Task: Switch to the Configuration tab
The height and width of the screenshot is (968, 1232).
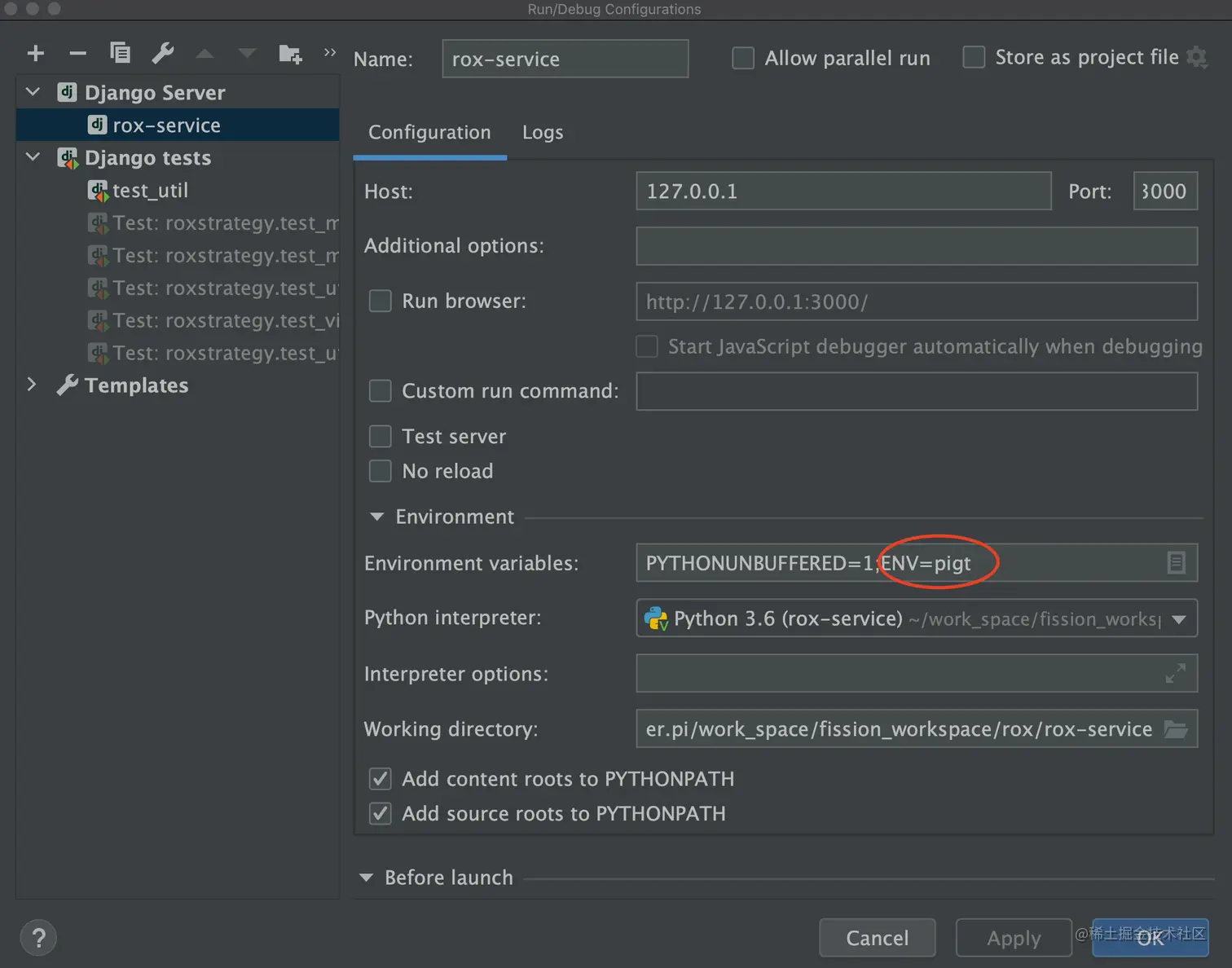Action: 429,133
